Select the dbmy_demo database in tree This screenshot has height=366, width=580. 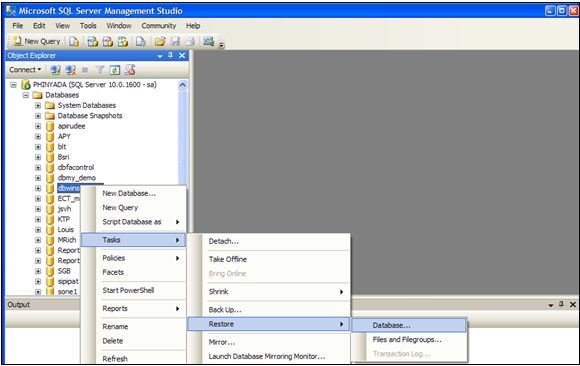(77, 178)
